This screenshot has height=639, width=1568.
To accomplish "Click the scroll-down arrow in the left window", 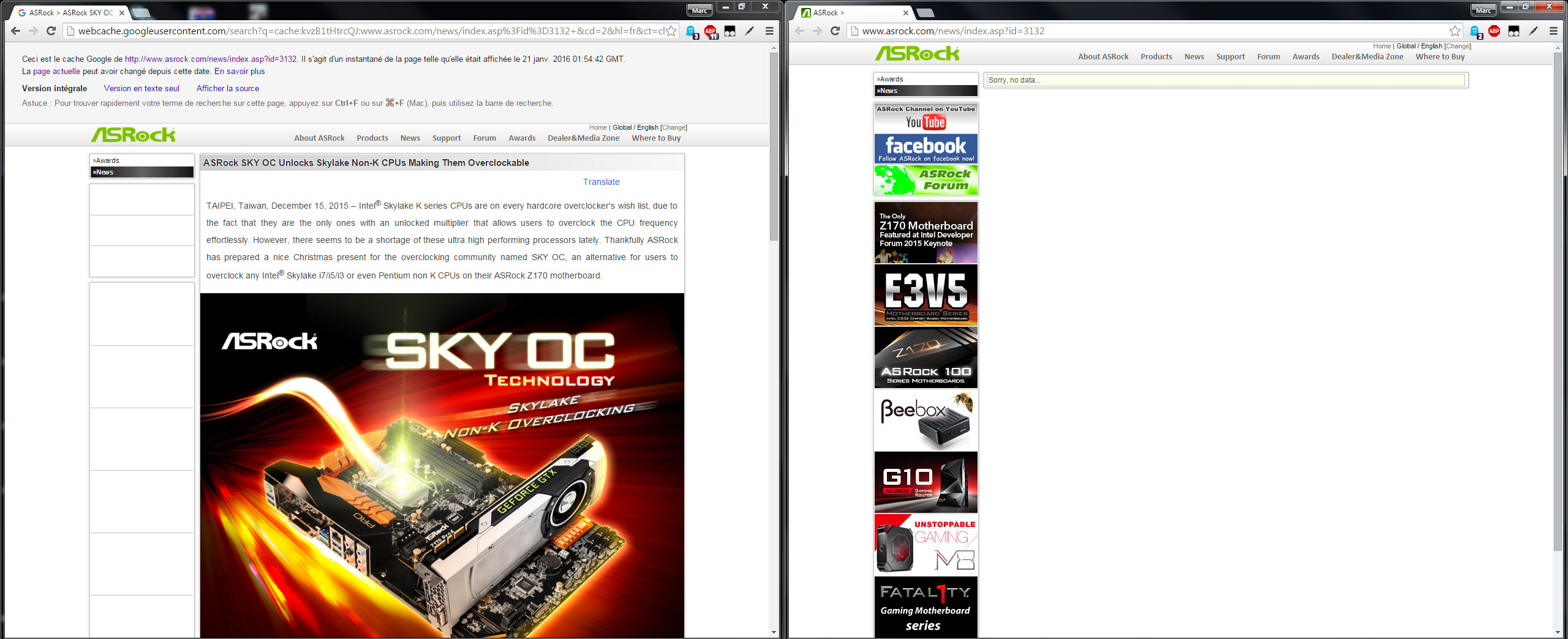I will 774,632.
